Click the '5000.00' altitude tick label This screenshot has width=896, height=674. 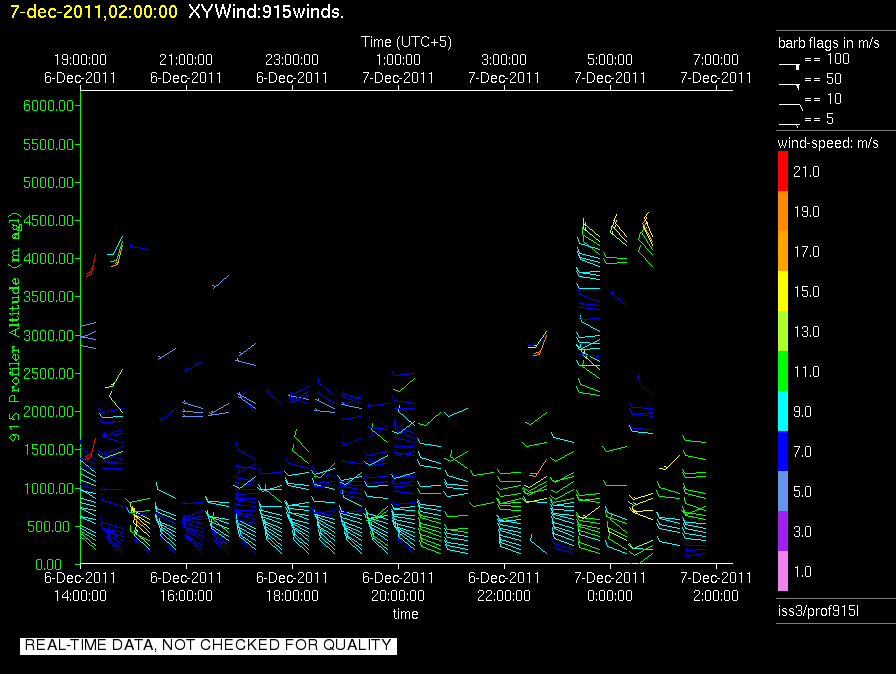coord(49,183)
